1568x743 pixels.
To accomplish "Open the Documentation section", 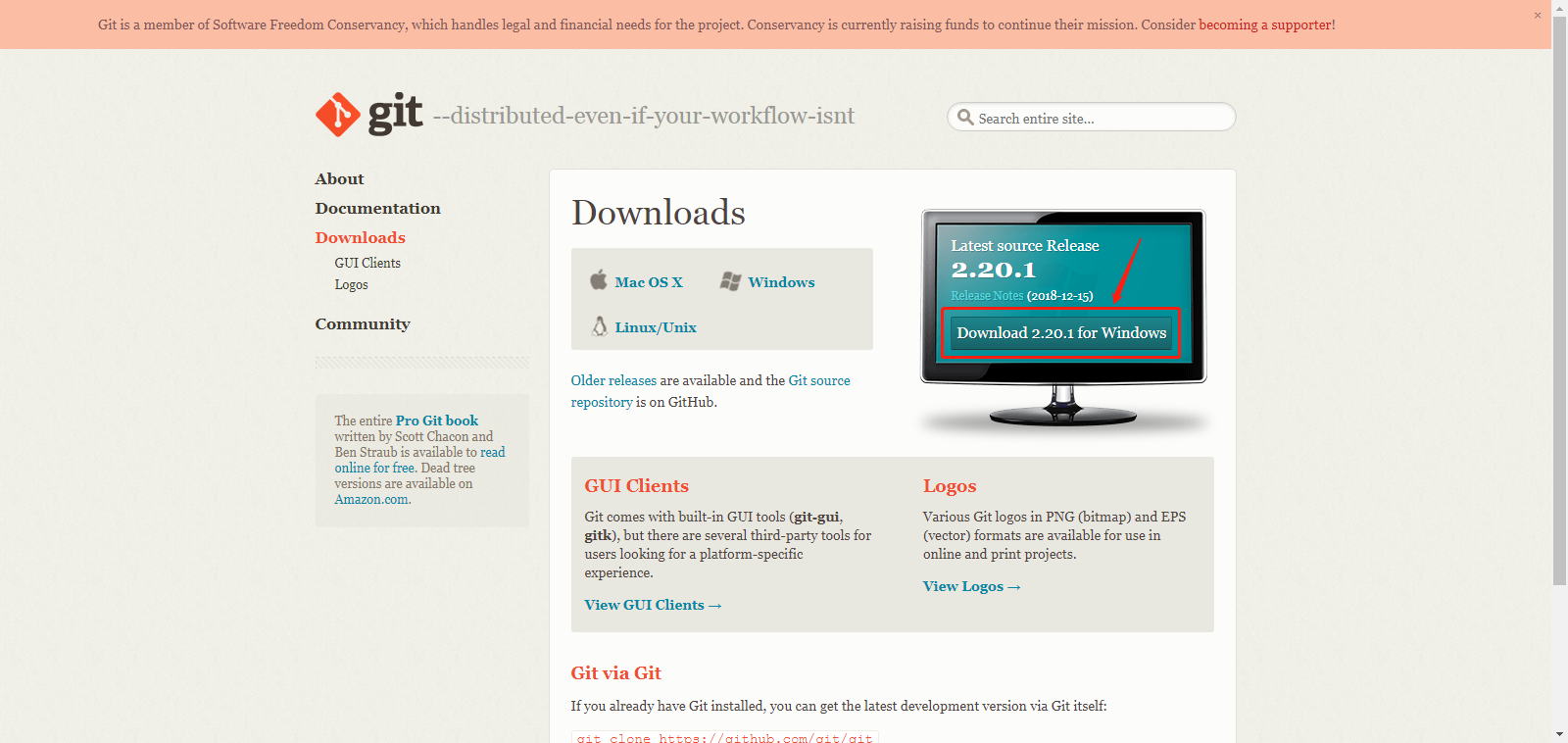I will [x=377, y=208].
